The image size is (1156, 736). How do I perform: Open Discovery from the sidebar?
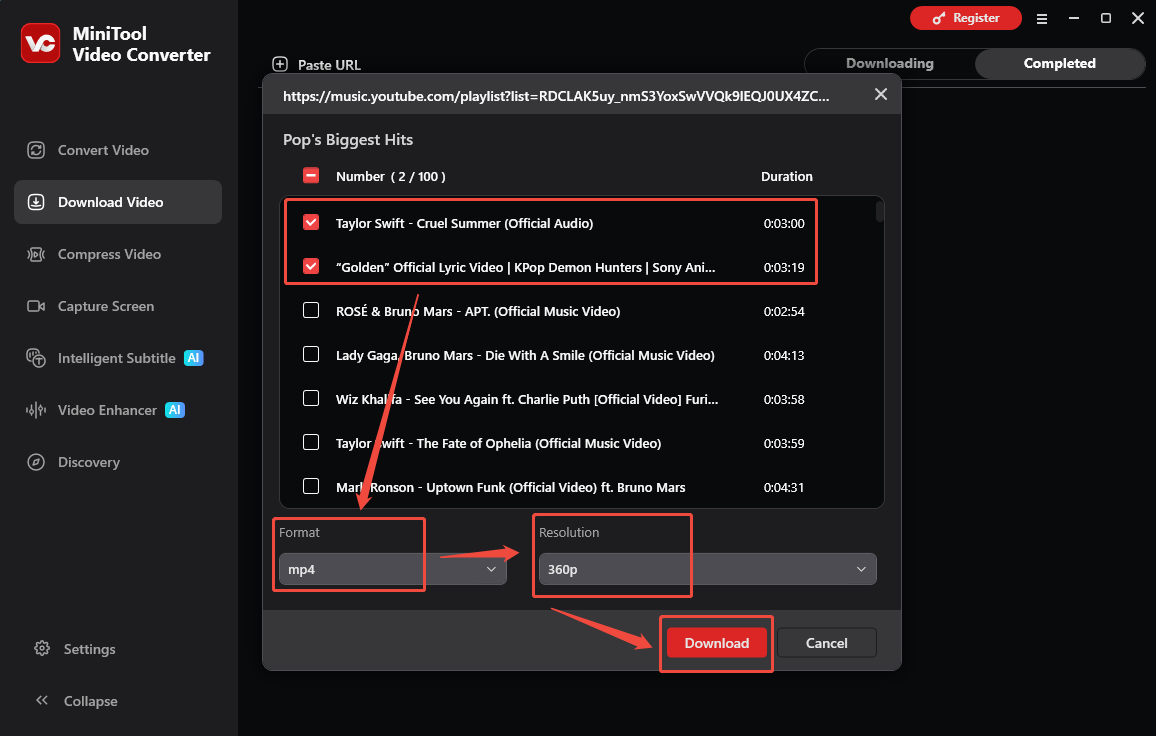point(118,462)
